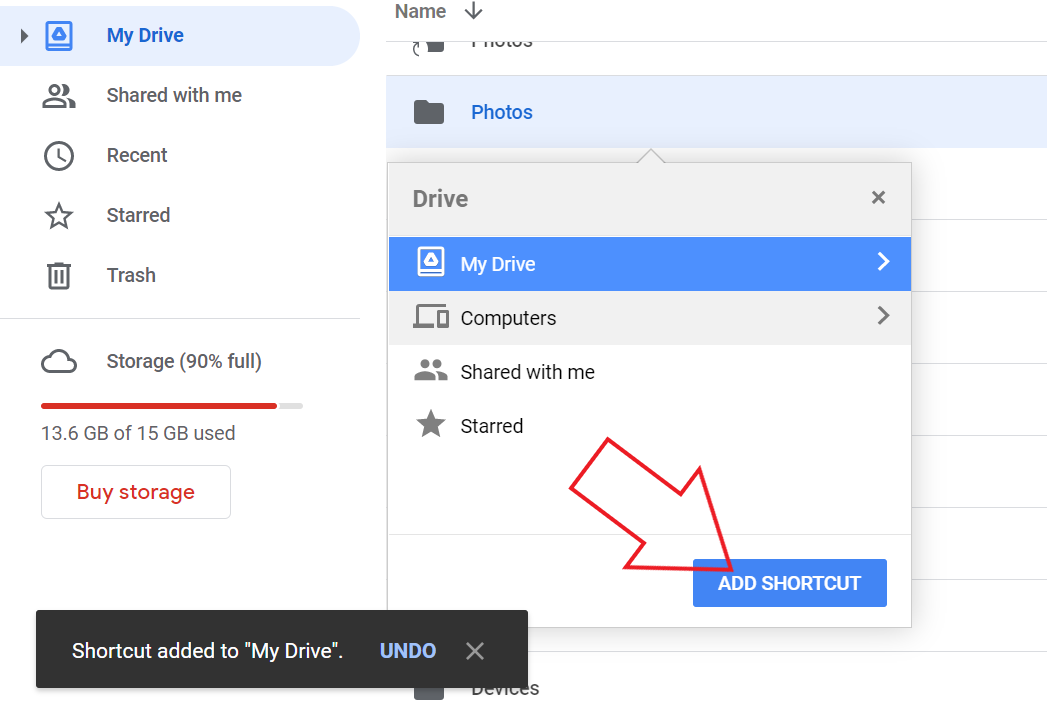Select the highlighted Photos folder row
The image size is (1047, 703).
[x=716, y=111]
